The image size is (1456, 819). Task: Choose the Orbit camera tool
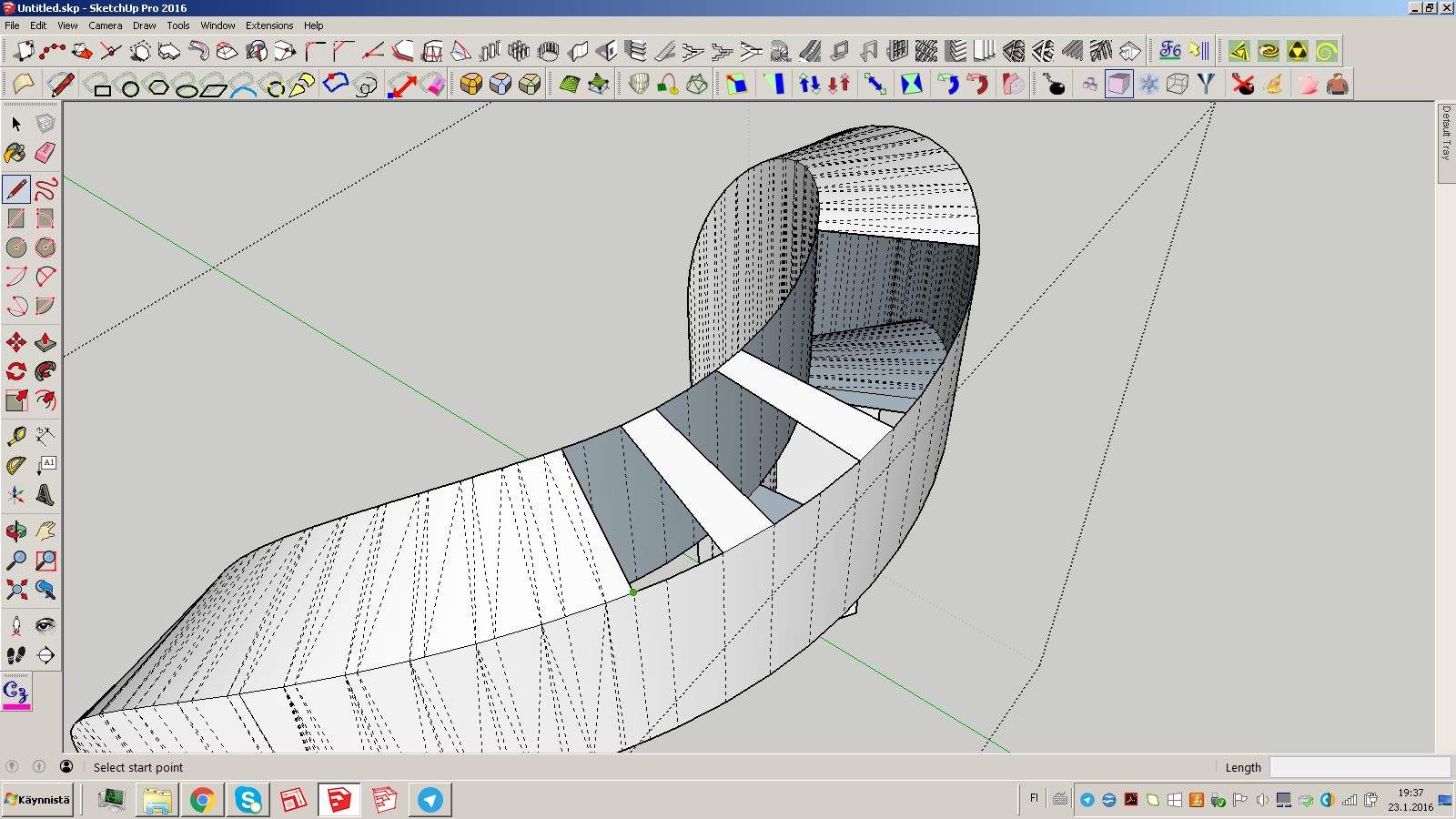(15, 531)
